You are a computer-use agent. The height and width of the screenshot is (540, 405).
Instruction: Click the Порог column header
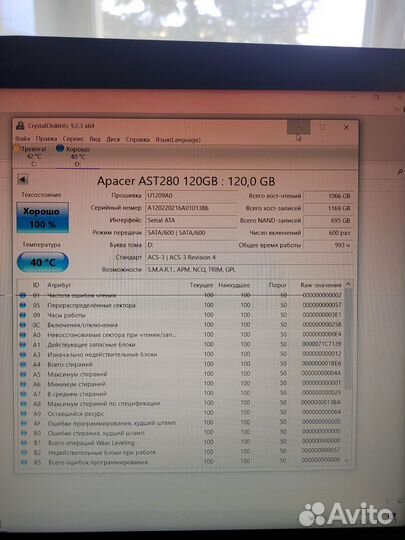tap(278, 285)
